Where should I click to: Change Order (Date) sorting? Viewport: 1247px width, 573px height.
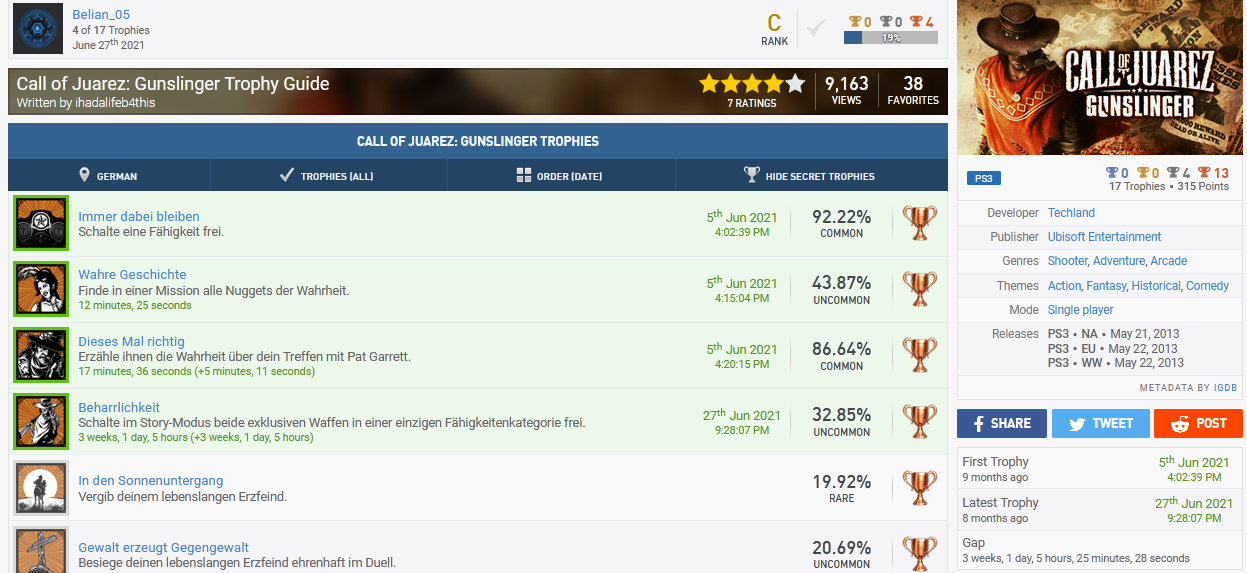point(560,176)
